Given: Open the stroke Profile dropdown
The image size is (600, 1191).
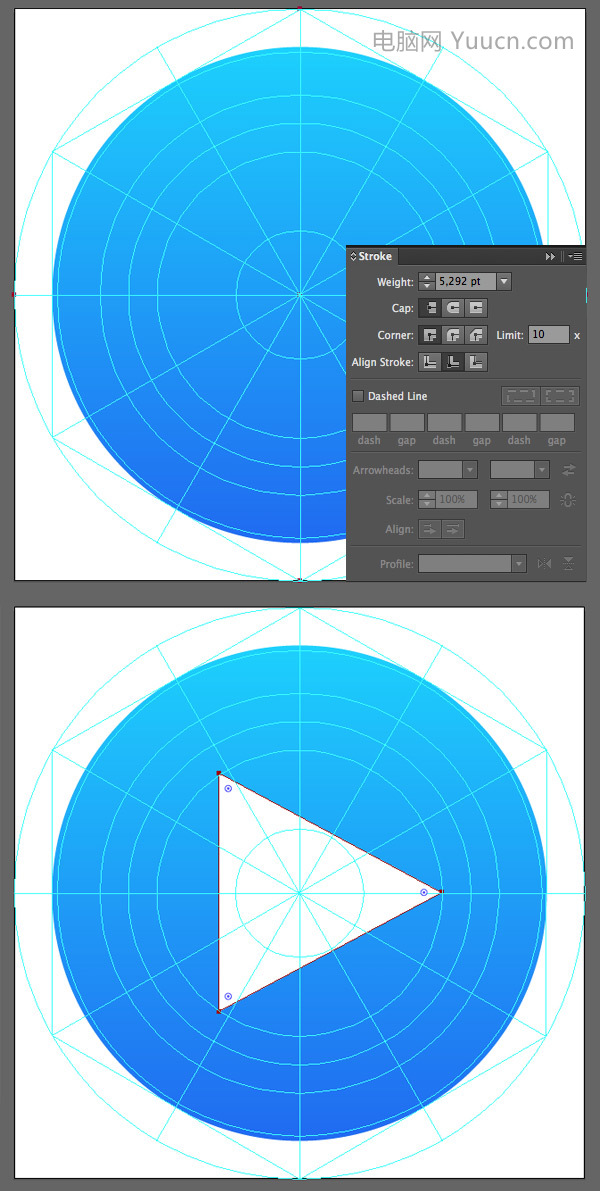Looking at the screenshot, I should pyautogui.click(x=519, y=564).
